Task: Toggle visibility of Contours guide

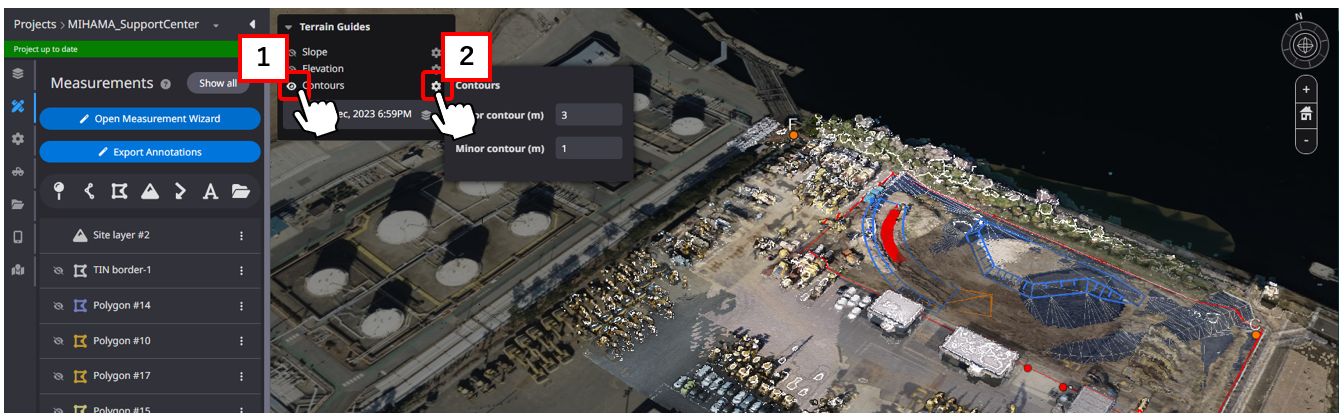Action: pyautogui.click(x=291, y=86)
